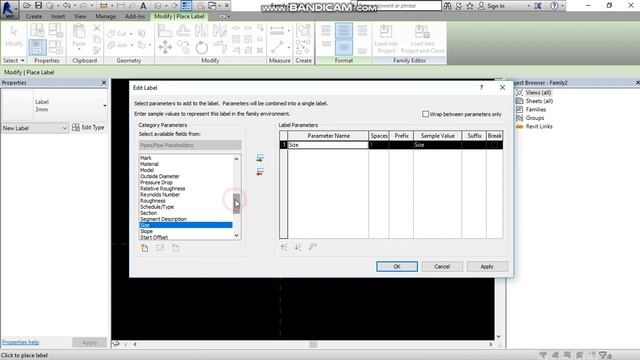
Task: Click the Add Parameter icon below the fields list
Action: 145,248
